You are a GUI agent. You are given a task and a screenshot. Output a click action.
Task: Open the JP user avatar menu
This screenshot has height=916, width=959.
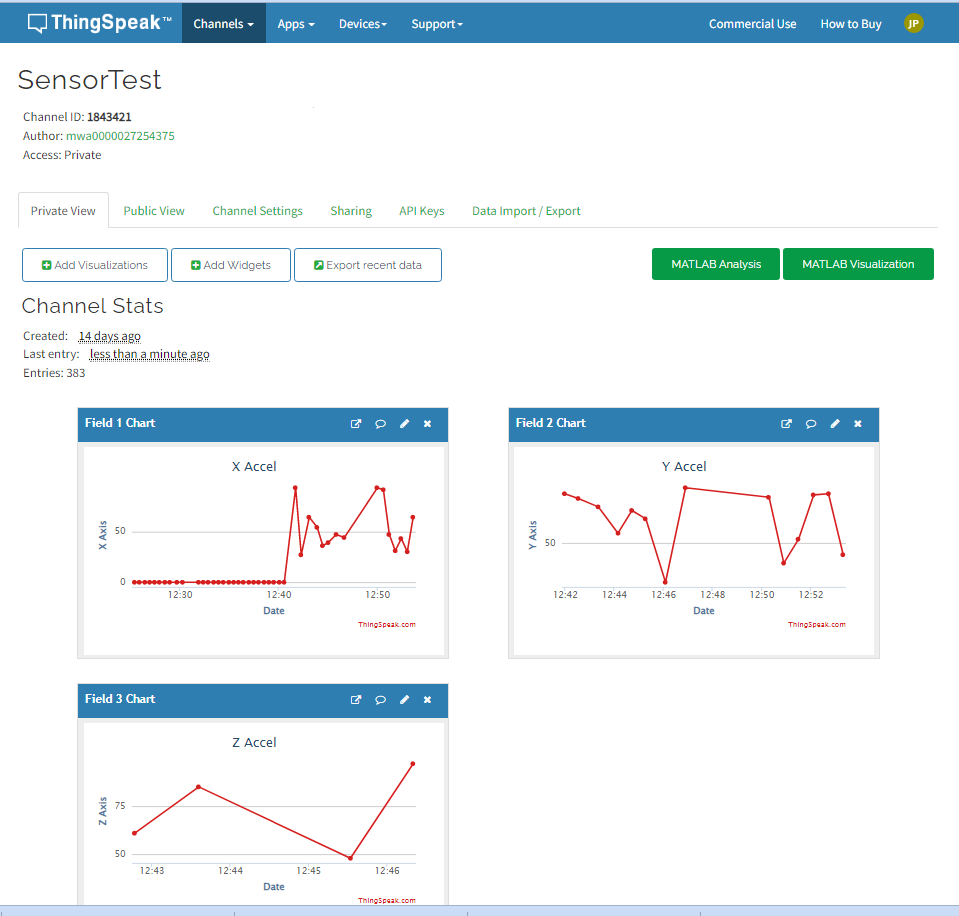pyautogui.click(x=913, y=23)
